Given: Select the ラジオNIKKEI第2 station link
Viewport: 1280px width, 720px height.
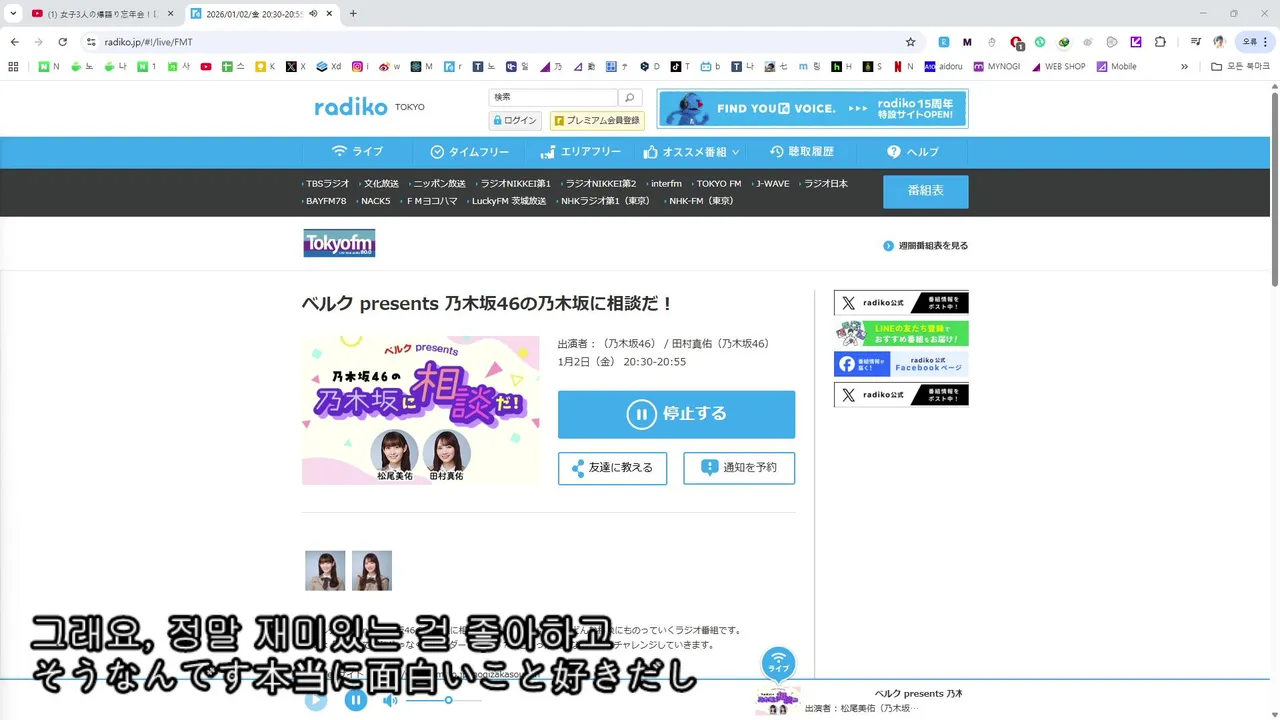Looking at the screenshot, I should coord(600,184).
